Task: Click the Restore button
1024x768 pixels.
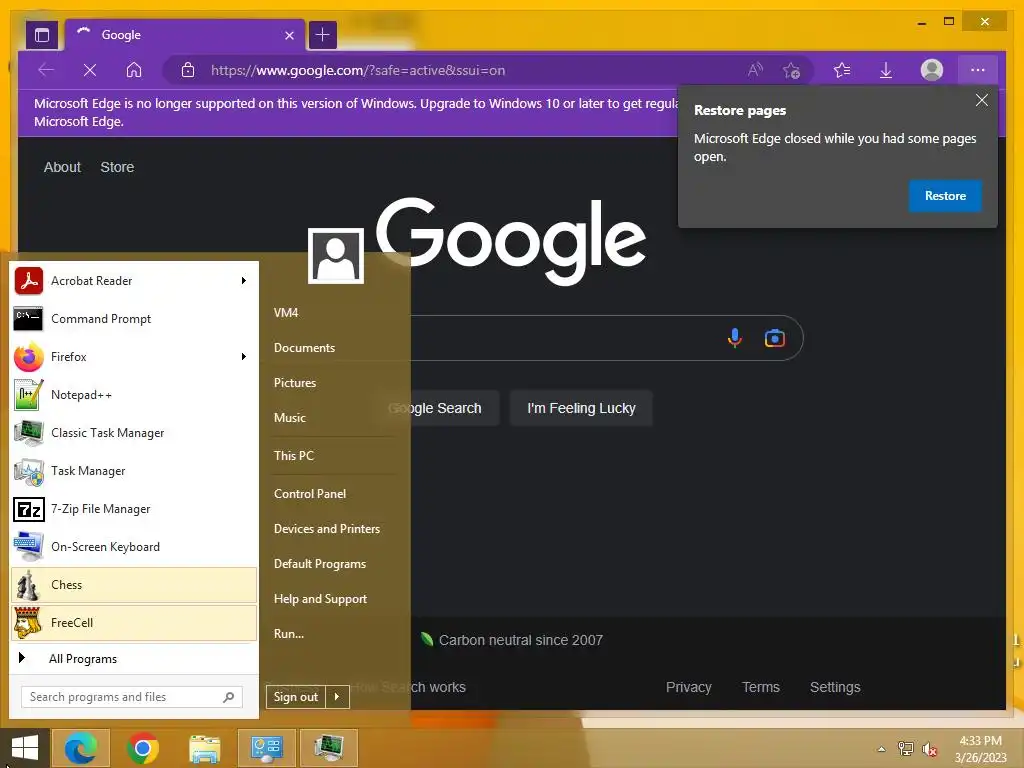Action: tap(945, 196)
